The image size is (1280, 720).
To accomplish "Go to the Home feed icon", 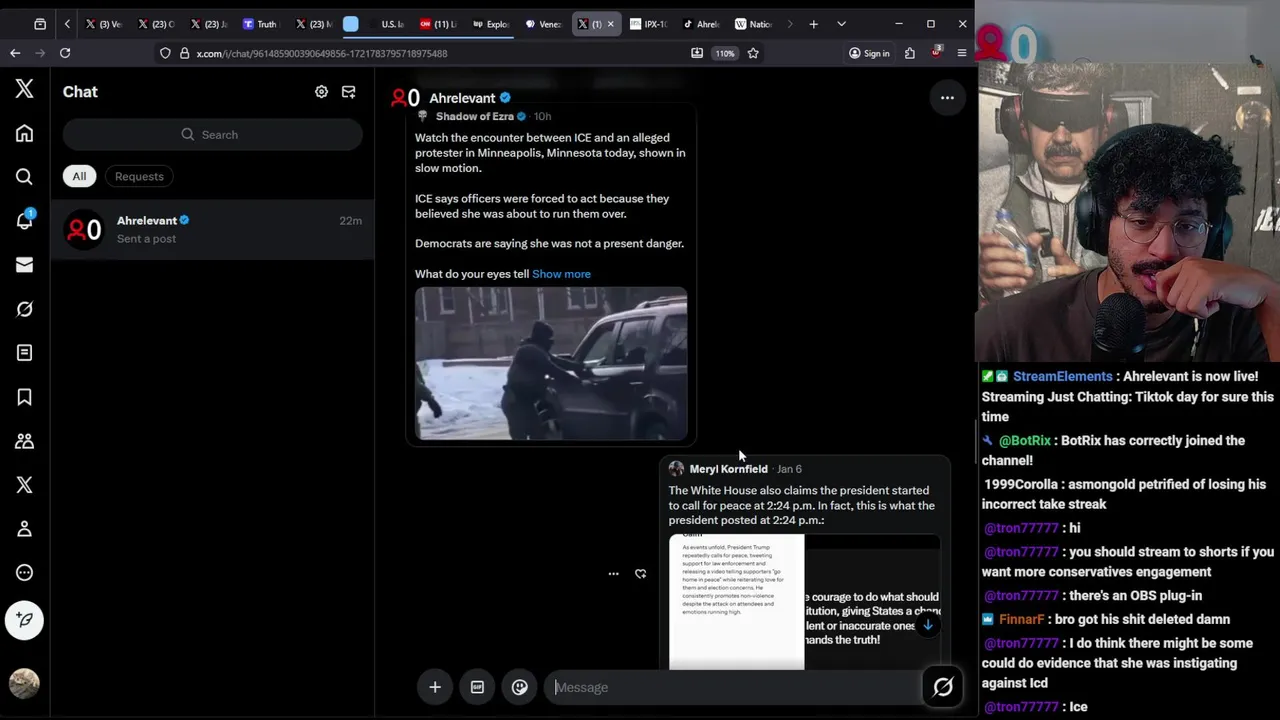I will click(24, 133).
